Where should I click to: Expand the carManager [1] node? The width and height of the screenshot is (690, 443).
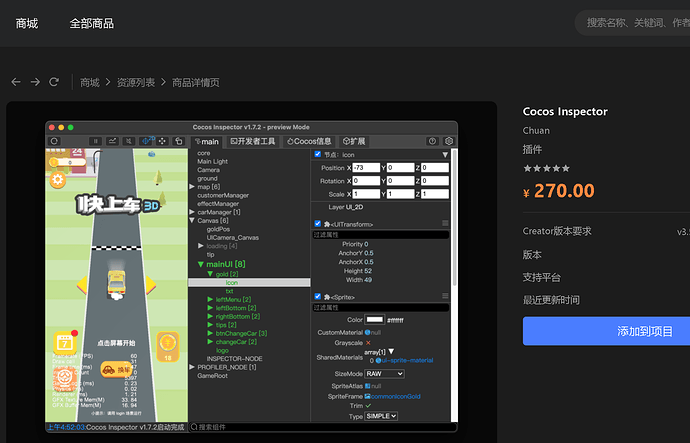[192, 212]
